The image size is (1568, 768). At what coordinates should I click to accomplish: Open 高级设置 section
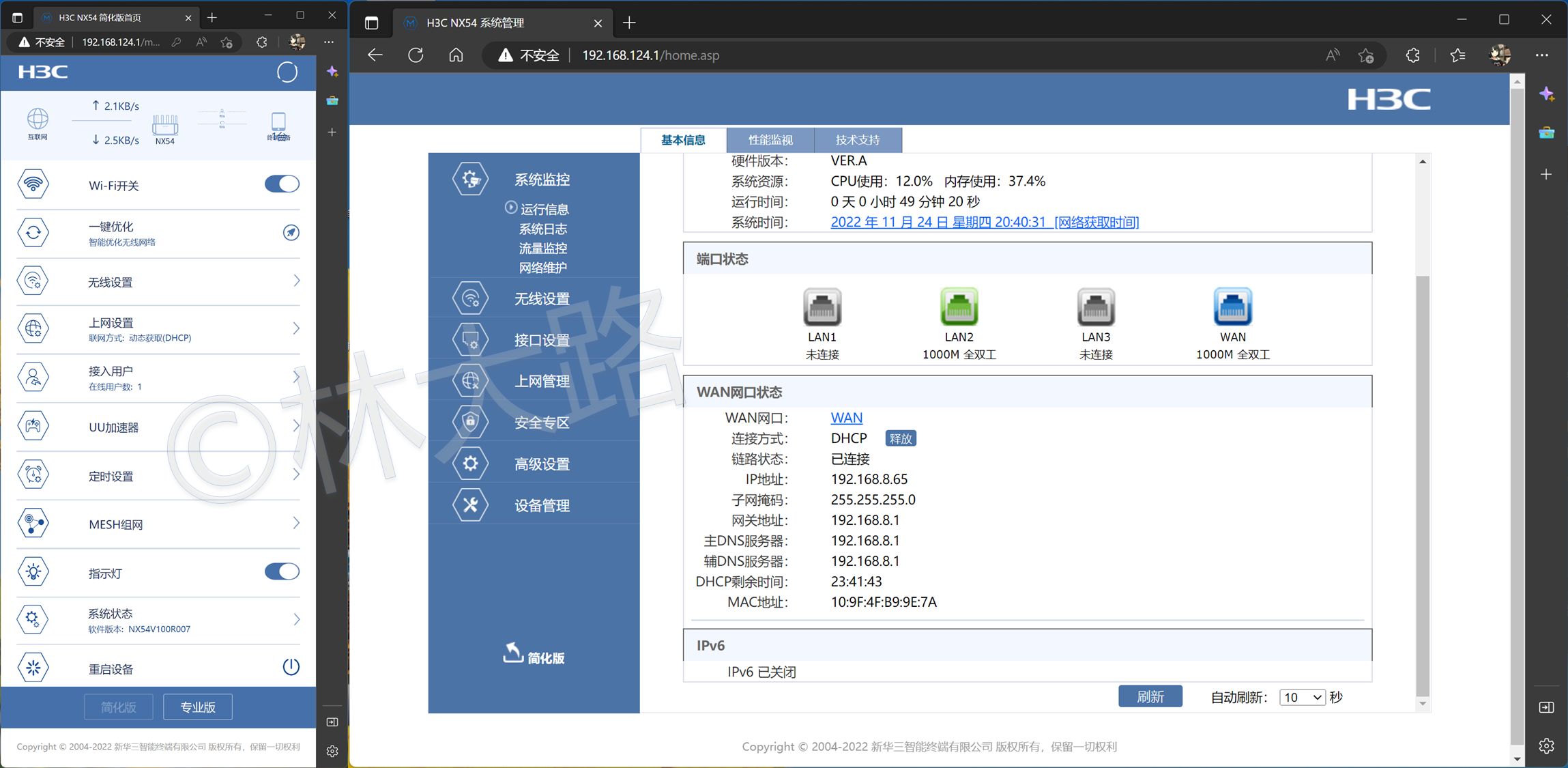(542, 463)
